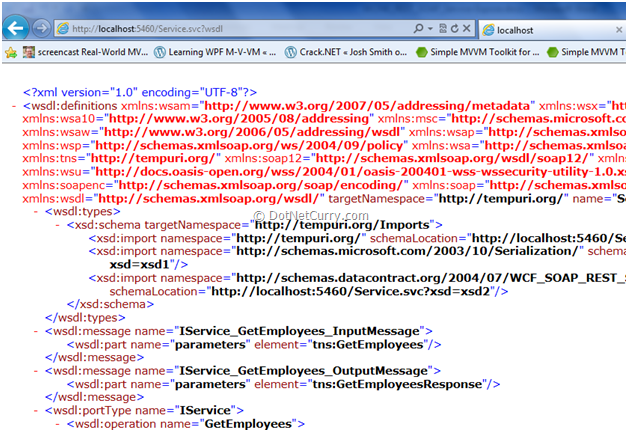Click the text "tns:GetEmployees" element value
This screenshot has width=628, height=432.
click(x=368, y=345)
